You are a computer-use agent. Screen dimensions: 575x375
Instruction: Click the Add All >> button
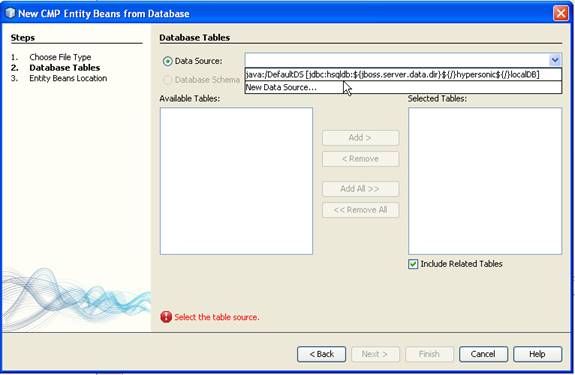click(360, 189)
